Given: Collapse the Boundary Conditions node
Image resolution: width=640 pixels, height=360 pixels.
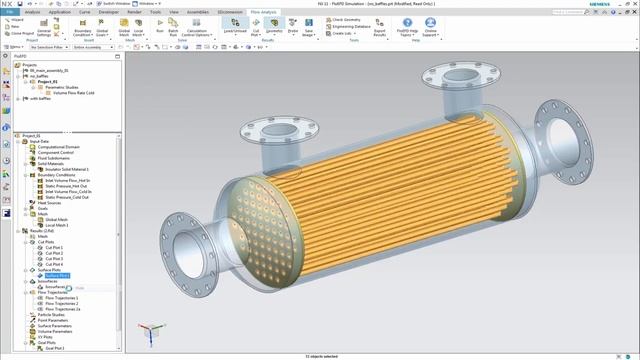Looking at the screenshot, I should 25,175.
